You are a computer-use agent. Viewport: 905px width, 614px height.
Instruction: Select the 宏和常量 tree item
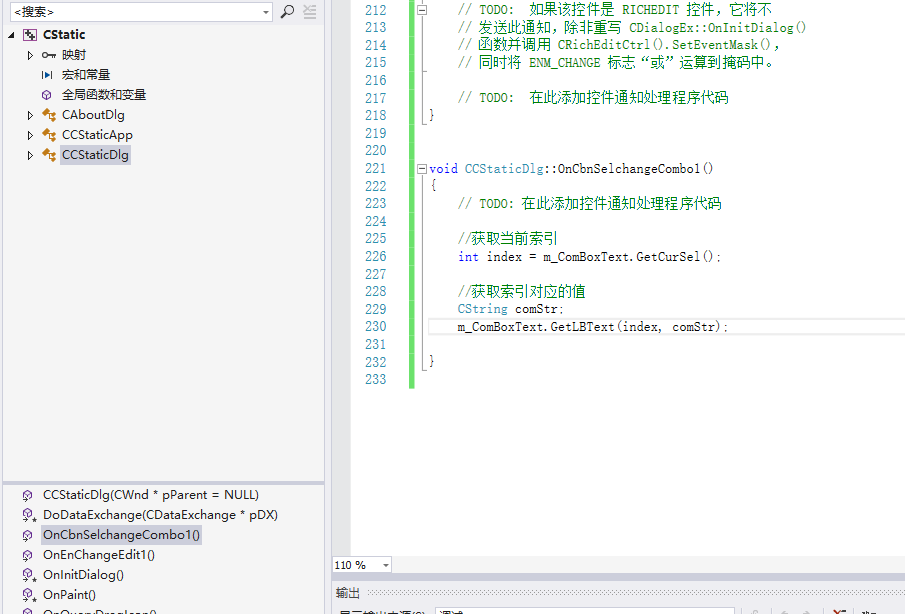coord(85,75)
